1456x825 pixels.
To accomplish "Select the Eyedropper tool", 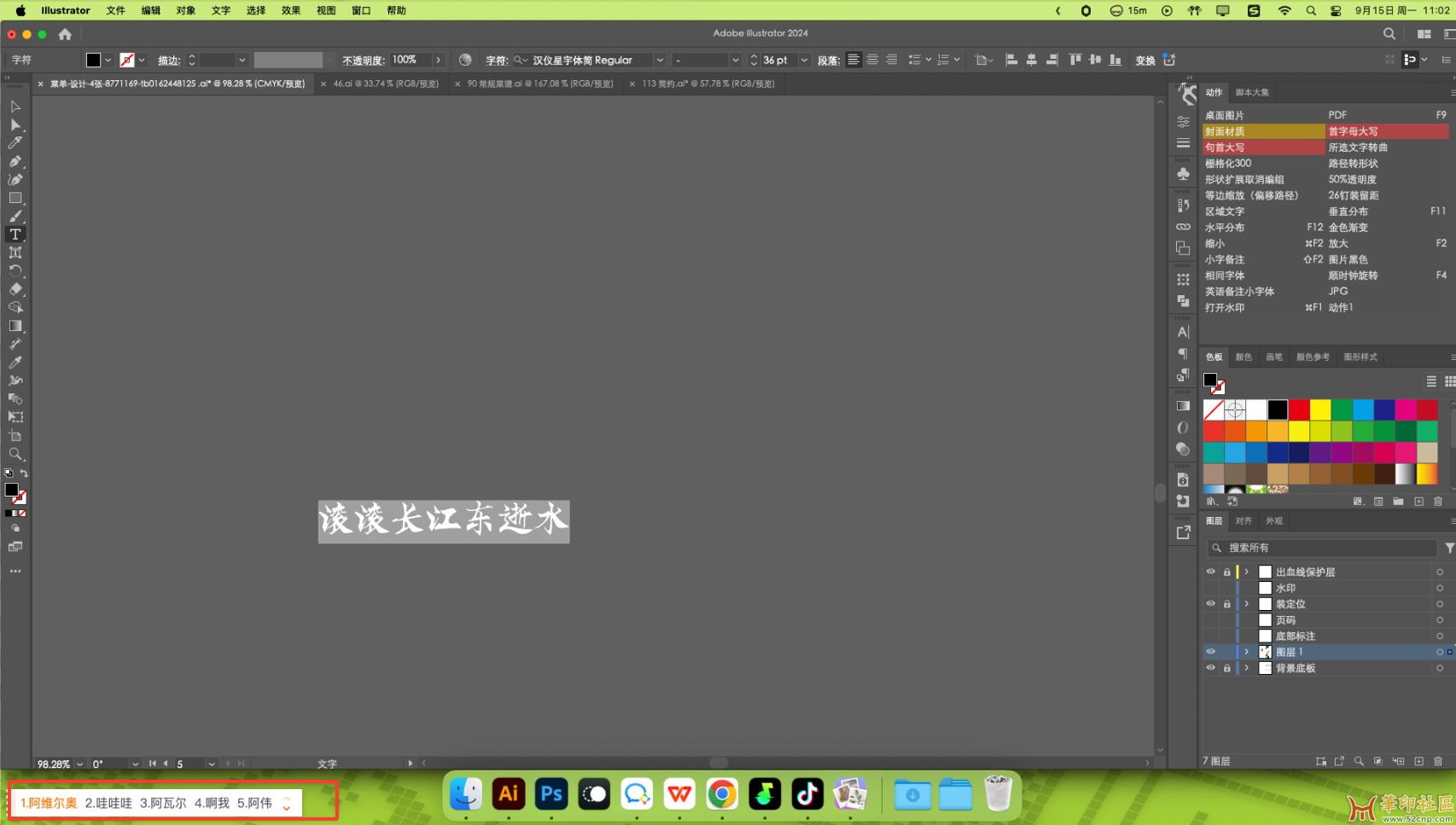I will 15,363.
